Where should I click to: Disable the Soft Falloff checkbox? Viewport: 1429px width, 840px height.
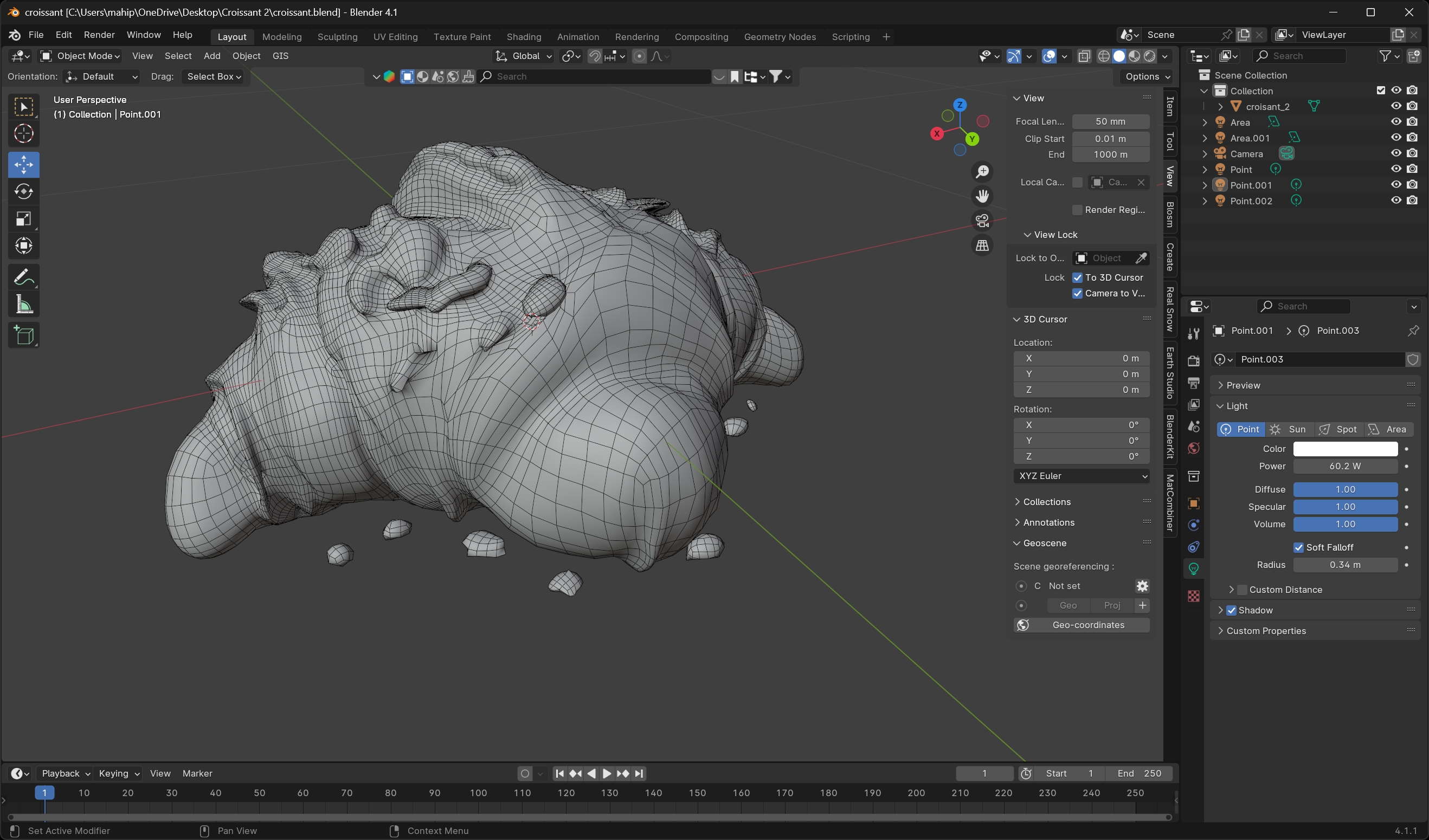(1298, 547)
